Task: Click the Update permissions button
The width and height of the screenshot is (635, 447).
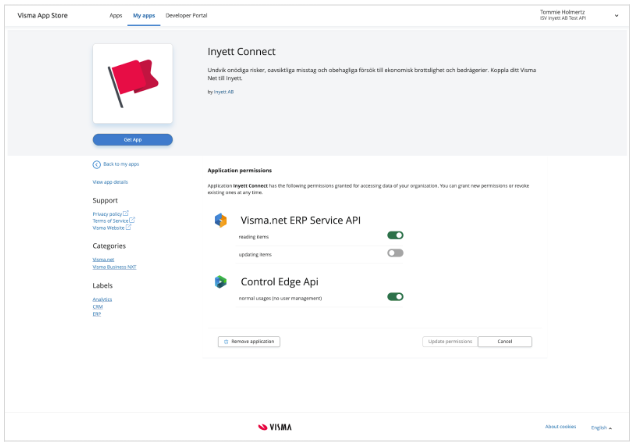Action: [x=450, y=342]
